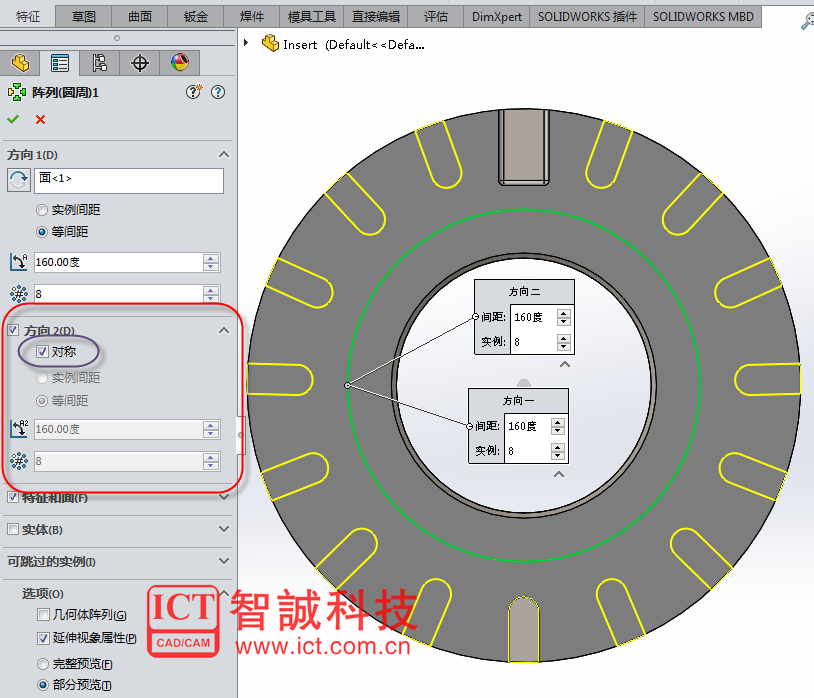Select 完整预览(F) radio button
814x698 pixels.
[x=43, y=664]
